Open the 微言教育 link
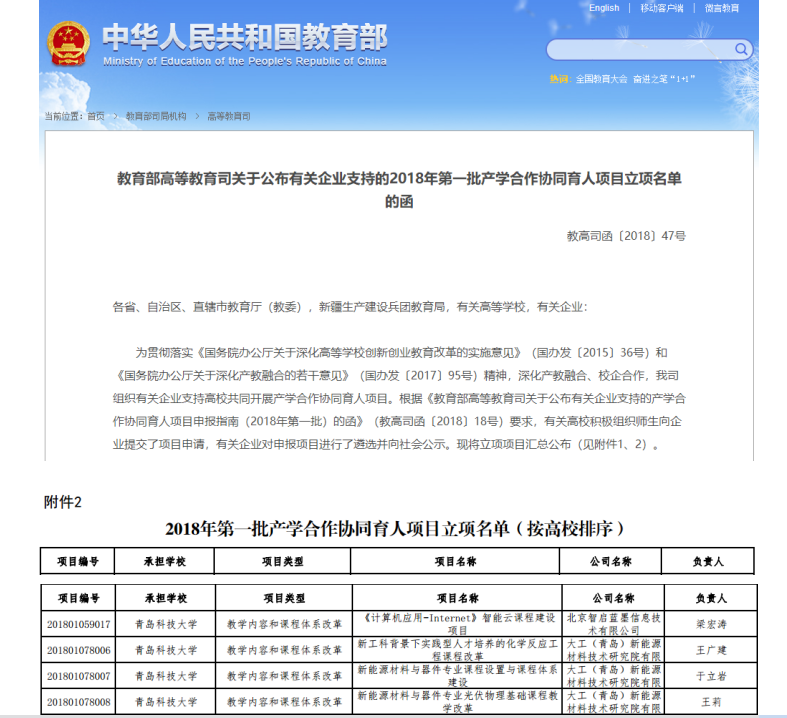The image size is (787, 718). point(721,8)
